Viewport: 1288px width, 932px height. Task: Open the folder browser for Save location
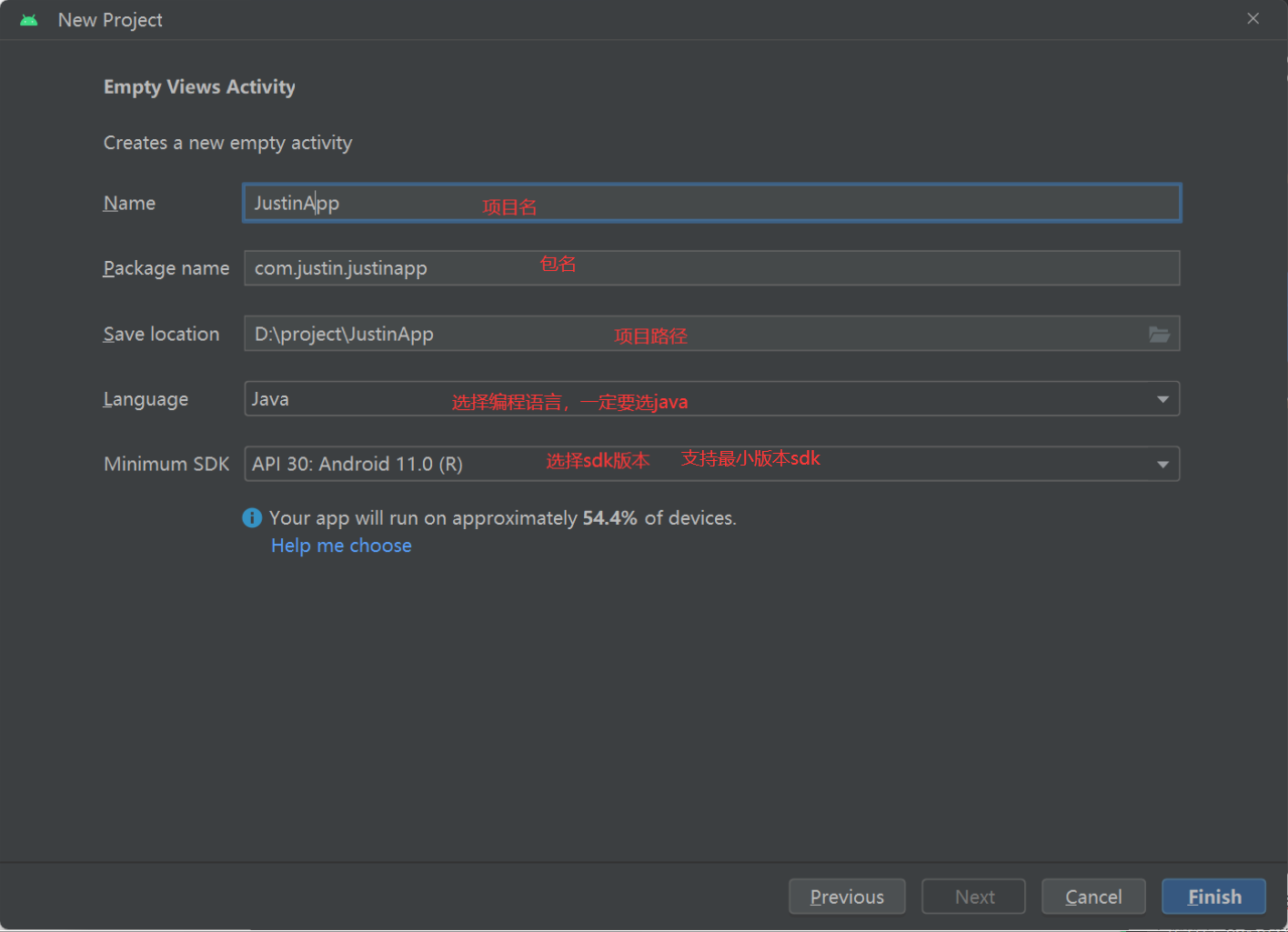click(1159, 335)
